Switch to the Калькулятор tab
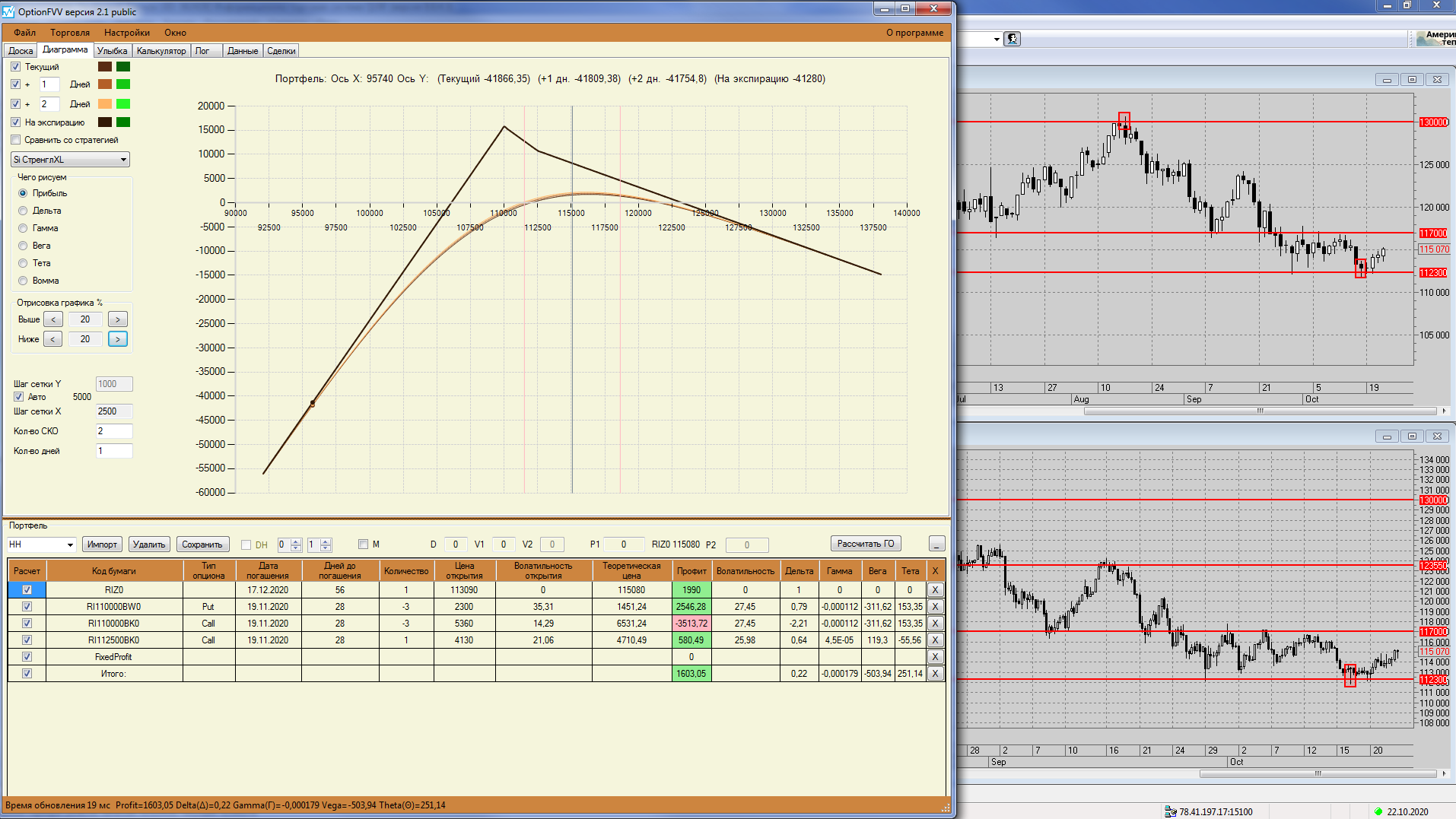 coord(161,51)
